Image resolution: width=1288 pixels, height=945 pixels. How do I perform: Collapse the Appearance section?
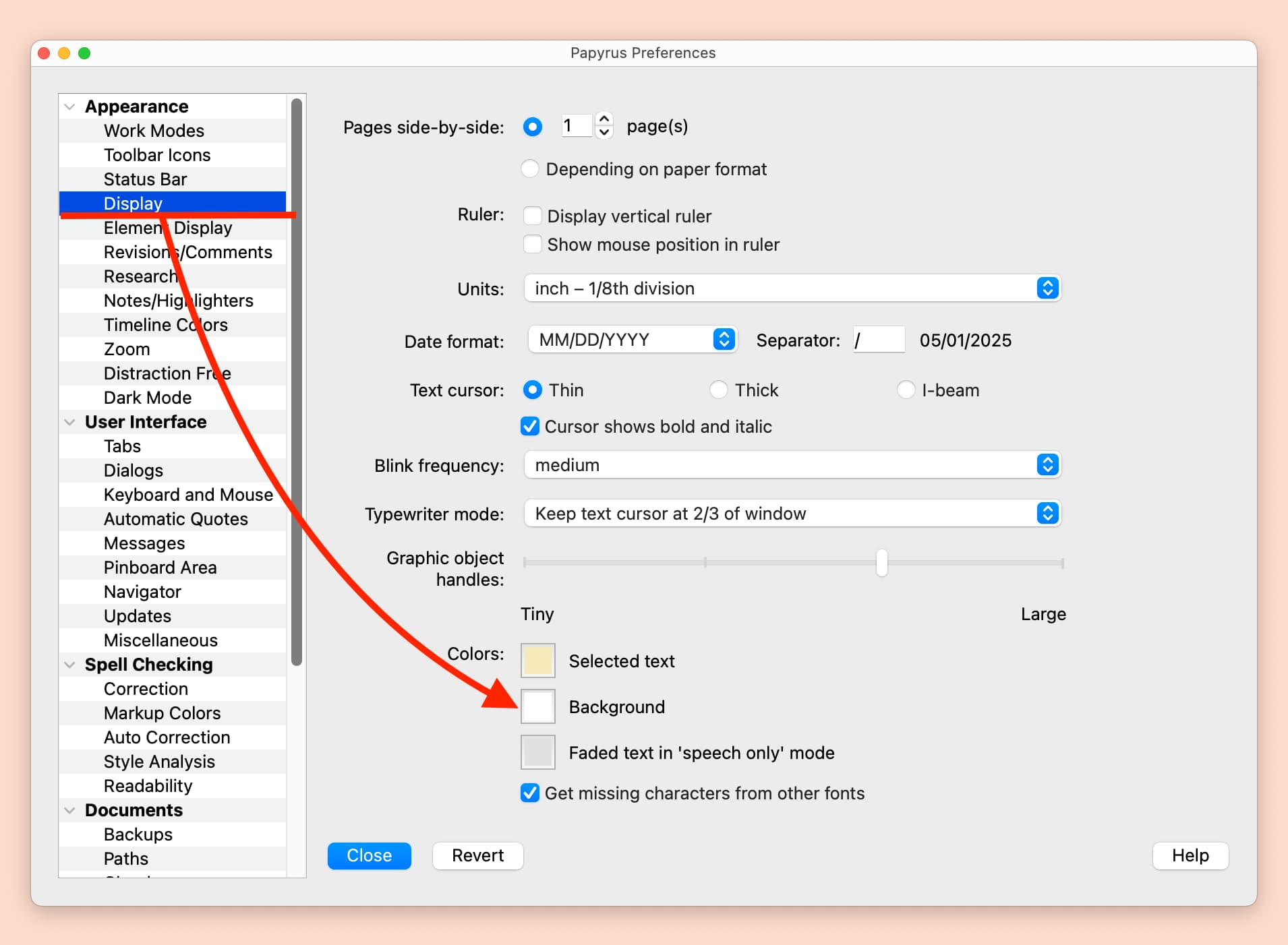[x=69, y=106]
